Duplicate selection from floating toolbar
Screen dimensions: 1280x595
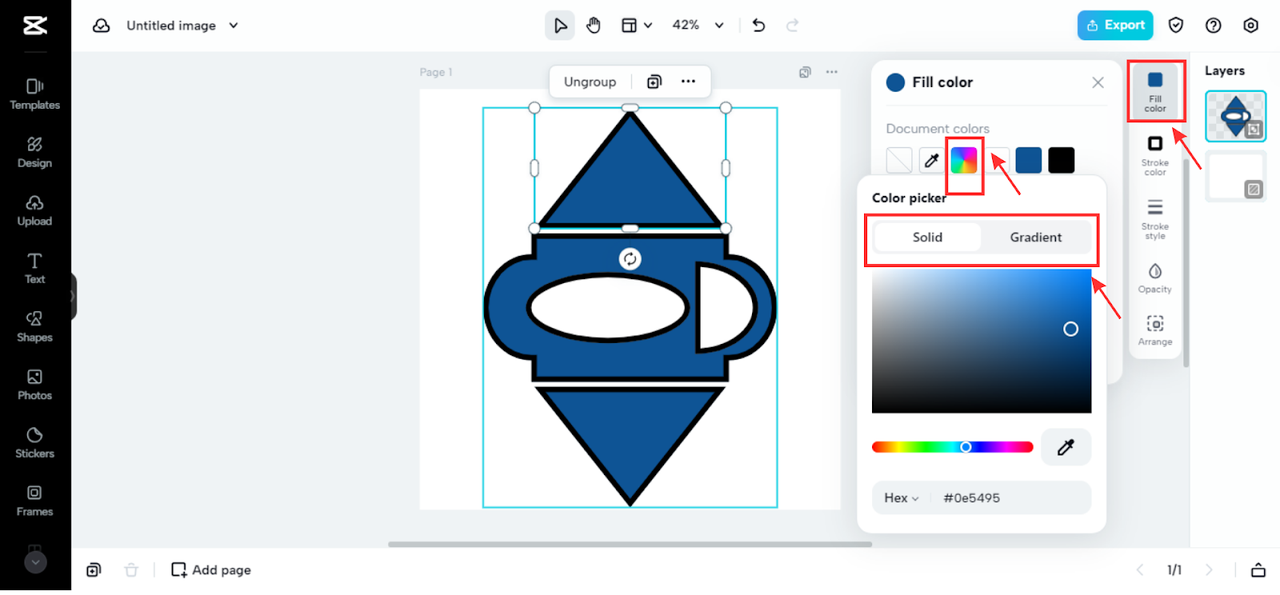654,82
